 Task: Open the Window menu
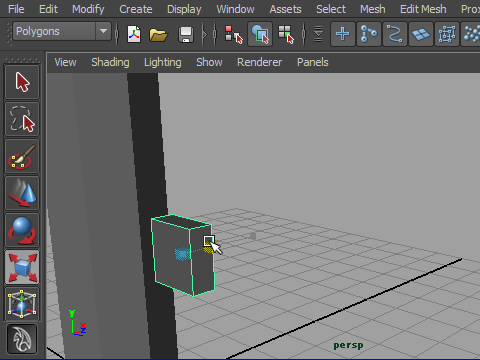click(x=235, y=9)
